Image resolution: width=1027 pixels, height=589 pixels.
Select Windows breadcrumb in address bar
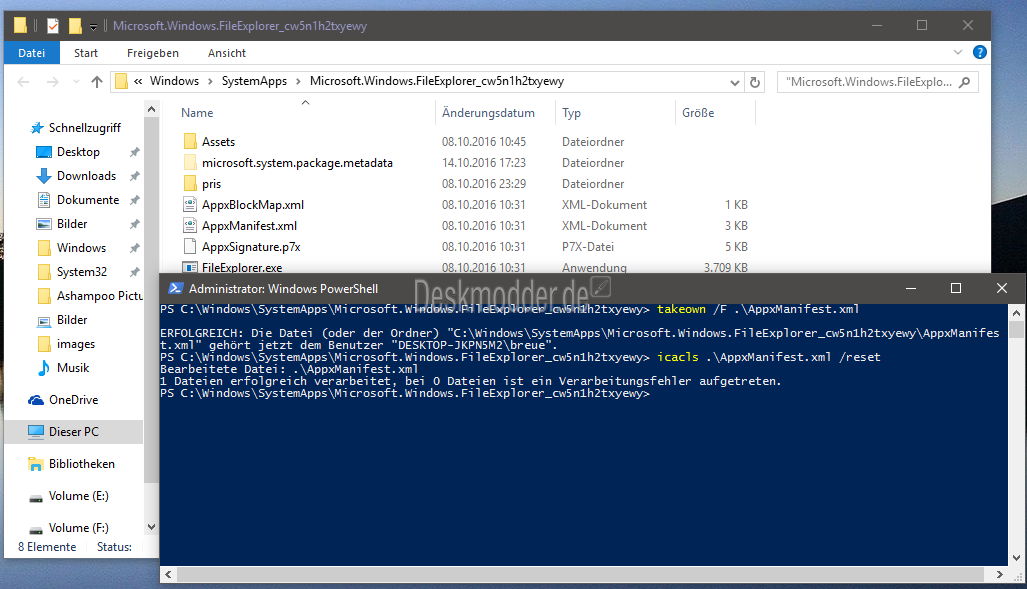(x=174, y=81)
